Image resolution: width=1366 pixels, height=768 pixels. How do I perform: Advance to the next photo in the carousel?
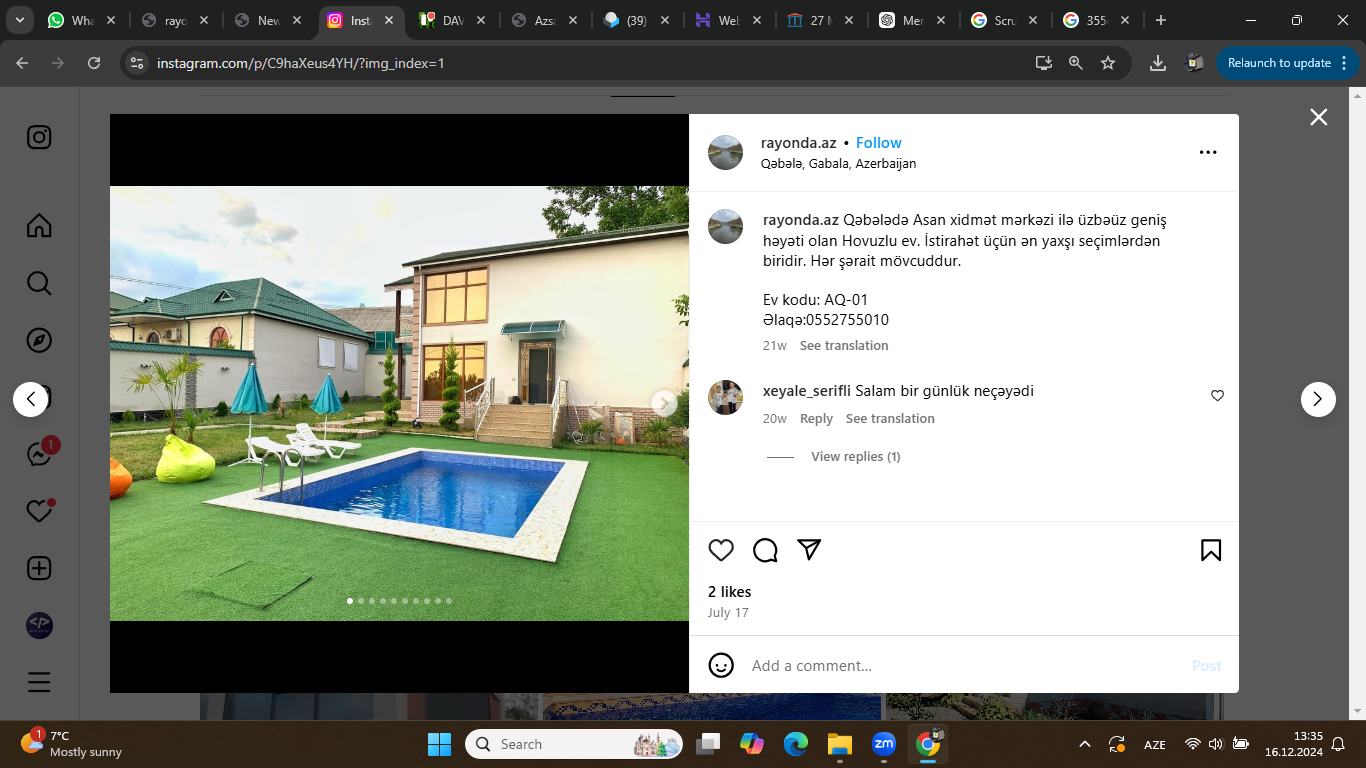(663, 403)
